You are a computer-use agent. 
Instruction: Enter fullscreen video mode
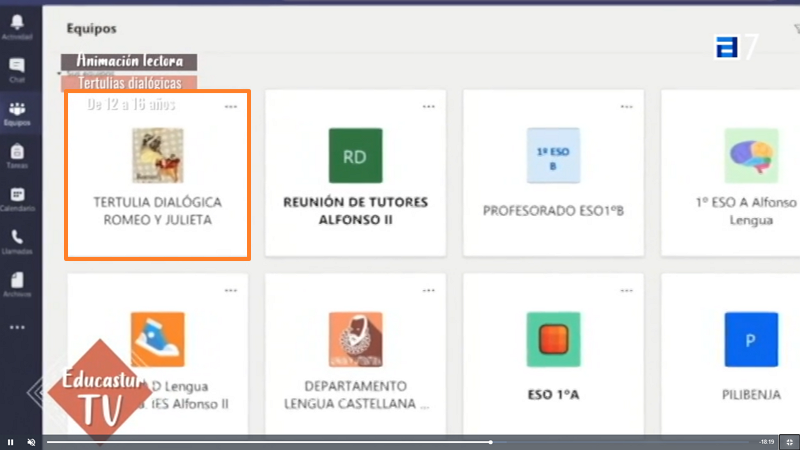(789, 442)
